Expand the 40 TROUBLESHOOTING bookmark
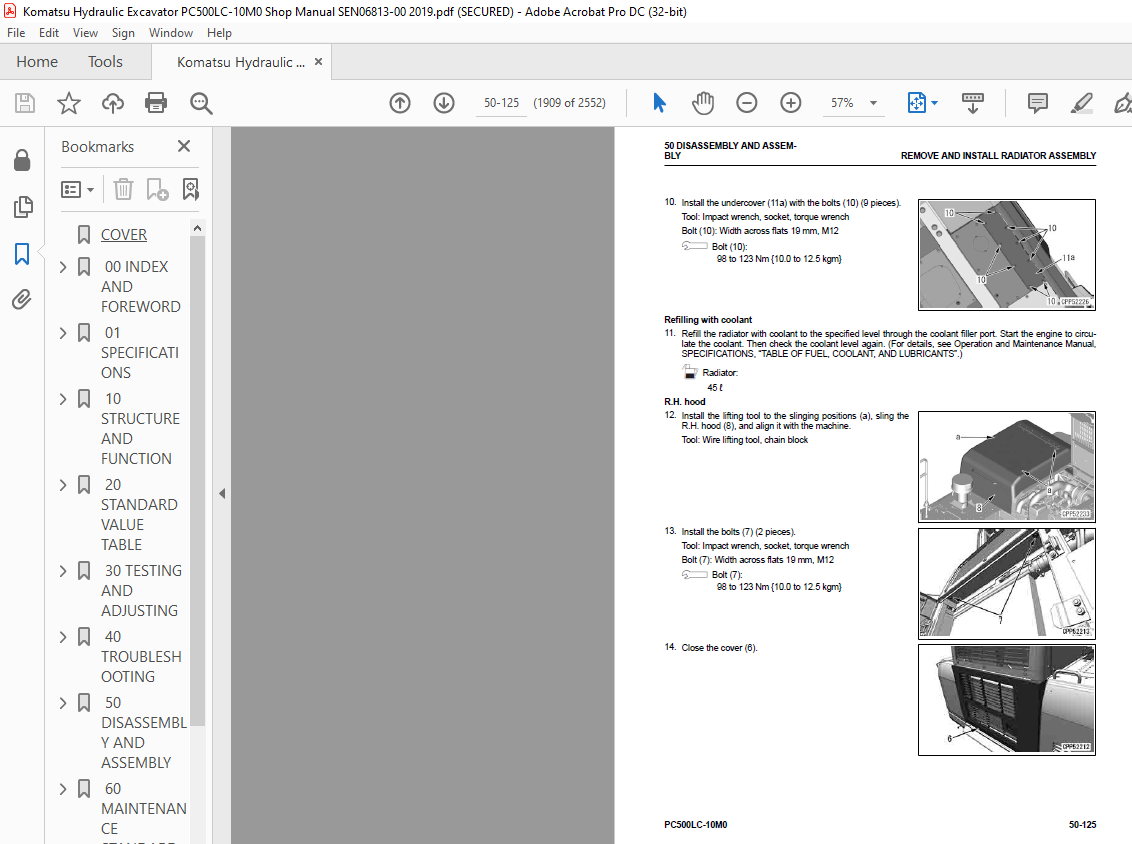1132x844 pixels. [63, 637]
